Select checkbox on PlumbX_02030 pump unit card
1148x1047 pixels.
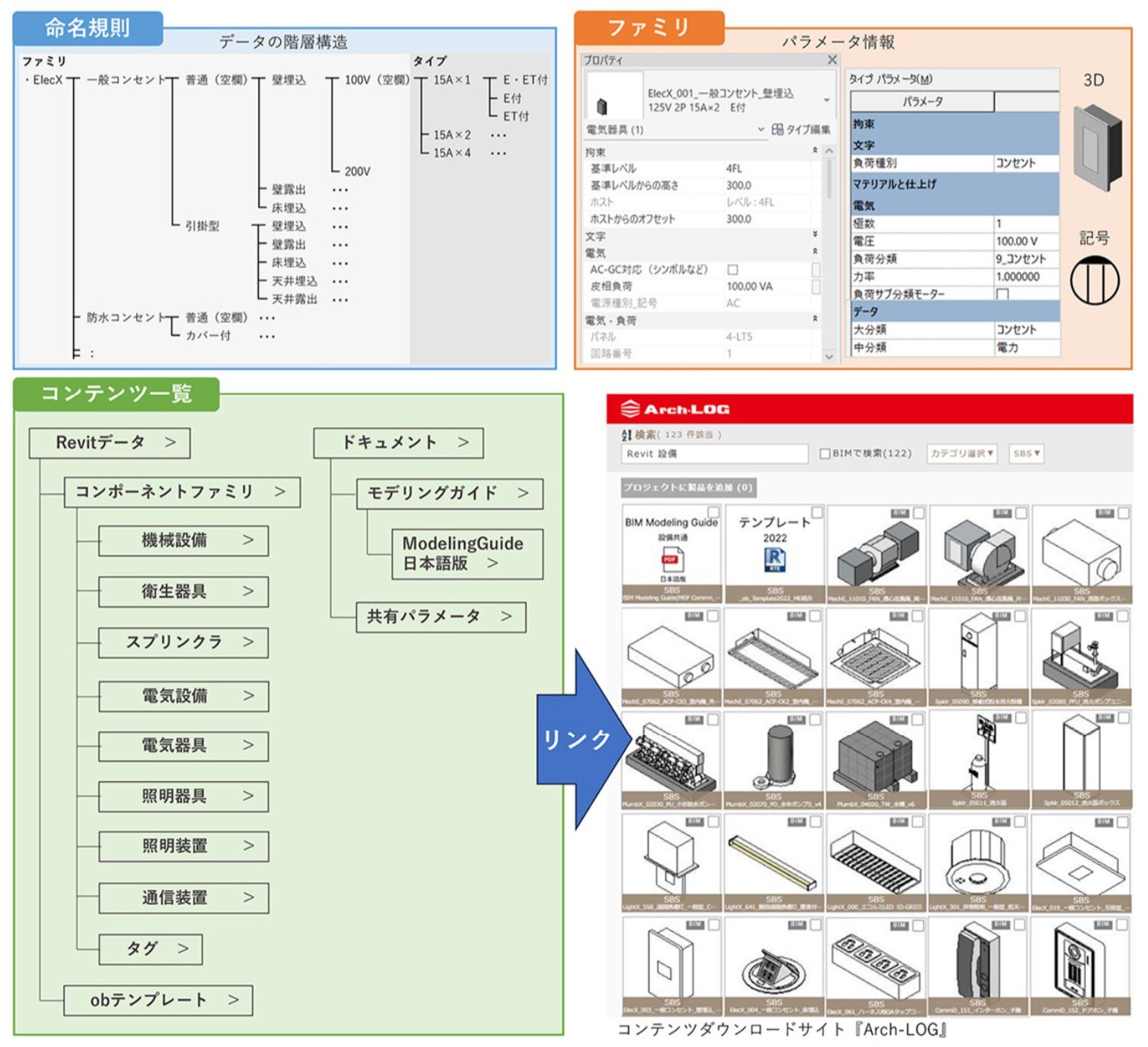713,719
